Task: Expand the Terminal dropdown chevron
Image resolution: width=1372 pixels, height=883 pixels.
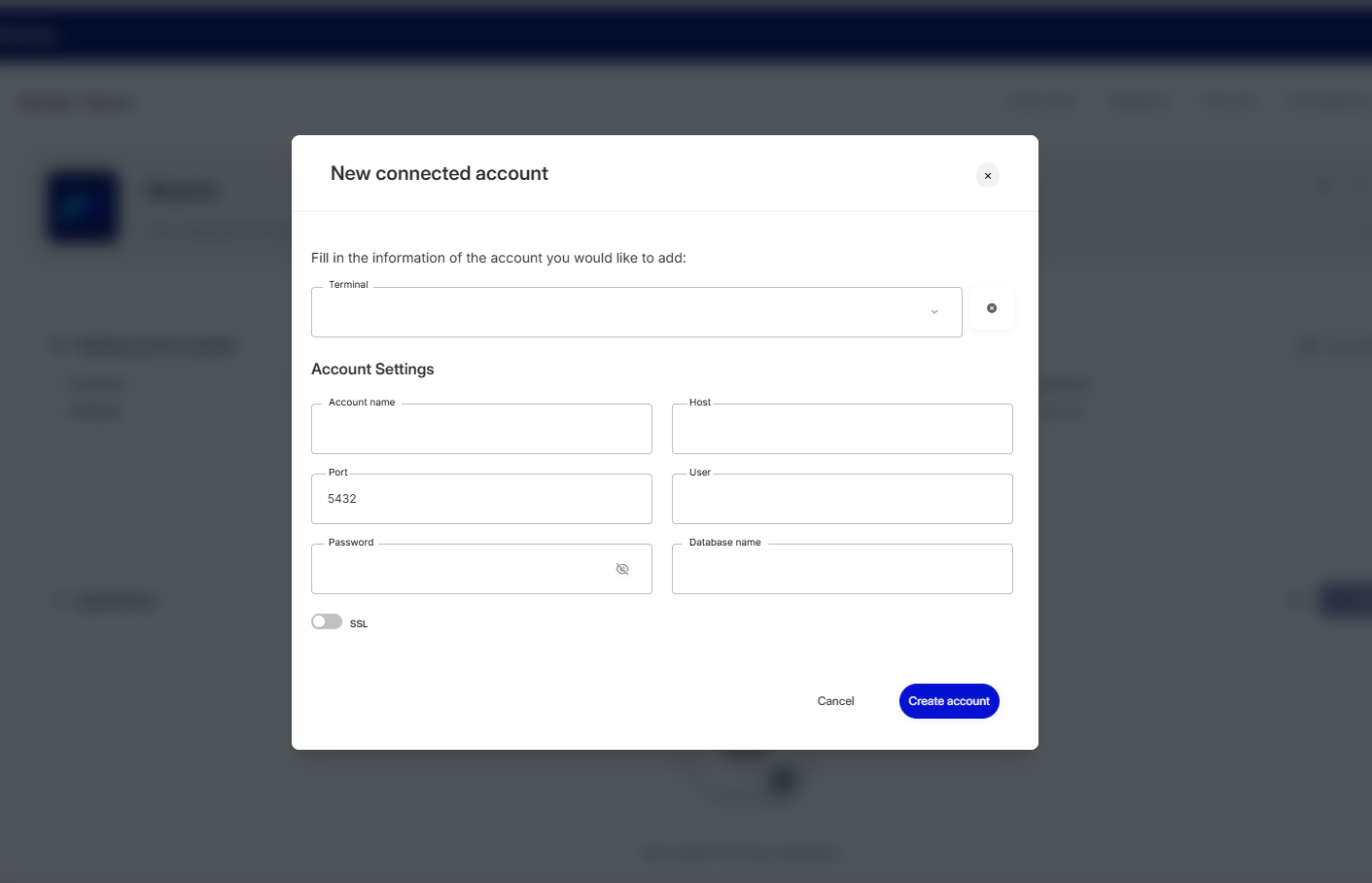Action: click(934, 312)
